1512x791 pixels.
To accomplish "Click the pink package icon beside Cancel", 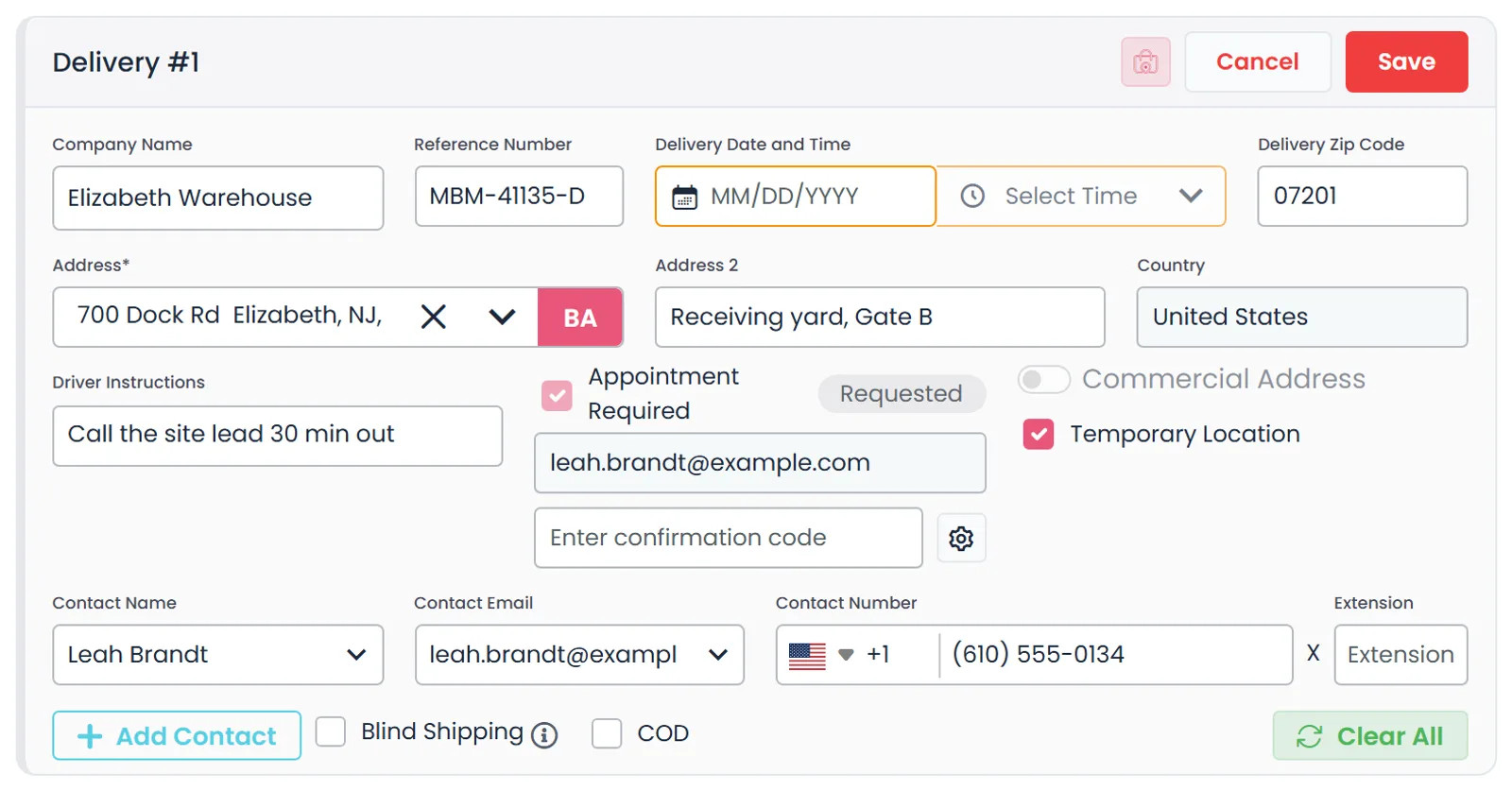I will click(1145, 62).
